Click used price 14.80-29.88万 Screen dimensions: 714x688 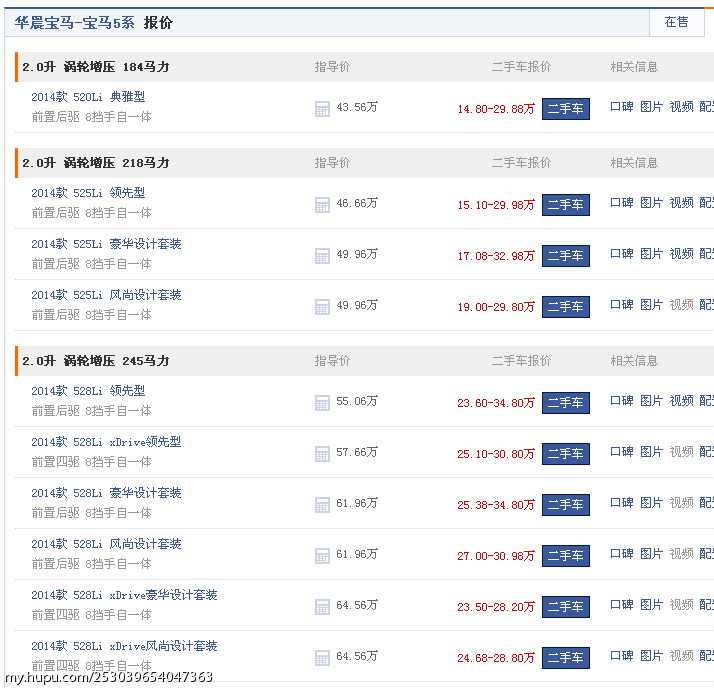496,109
